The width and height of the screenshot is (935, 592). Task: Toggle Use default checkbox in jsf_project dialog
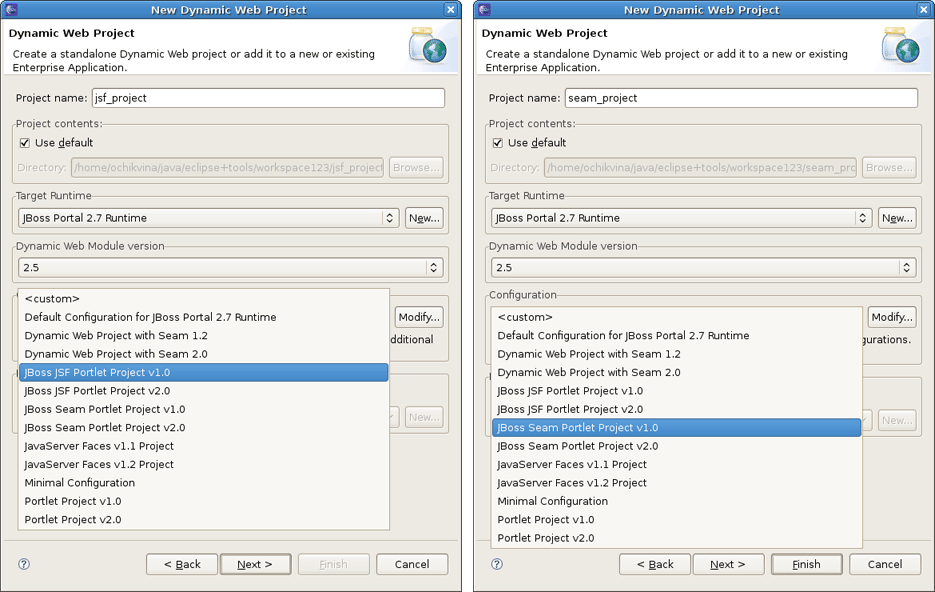(25, 143)
